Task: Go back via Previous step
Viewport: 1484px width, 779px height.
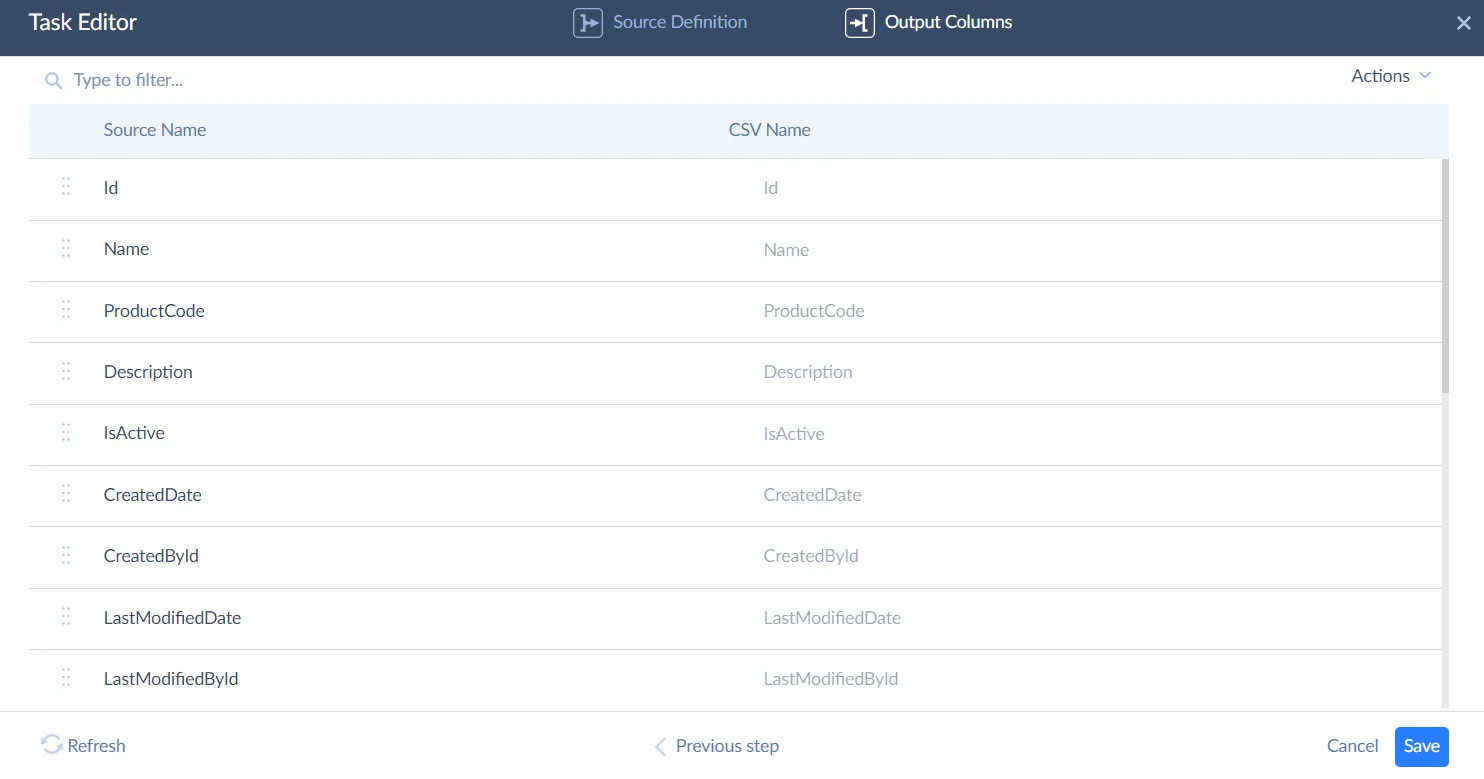Action: (x=716, y=745)
